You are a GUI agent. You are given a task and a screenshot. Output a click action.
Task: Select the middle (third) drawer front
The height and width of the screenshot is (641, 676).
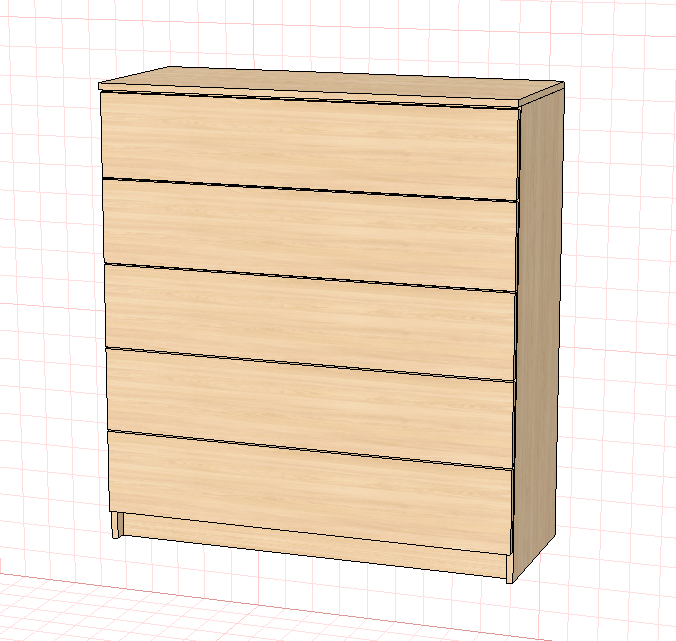(310, 323)
